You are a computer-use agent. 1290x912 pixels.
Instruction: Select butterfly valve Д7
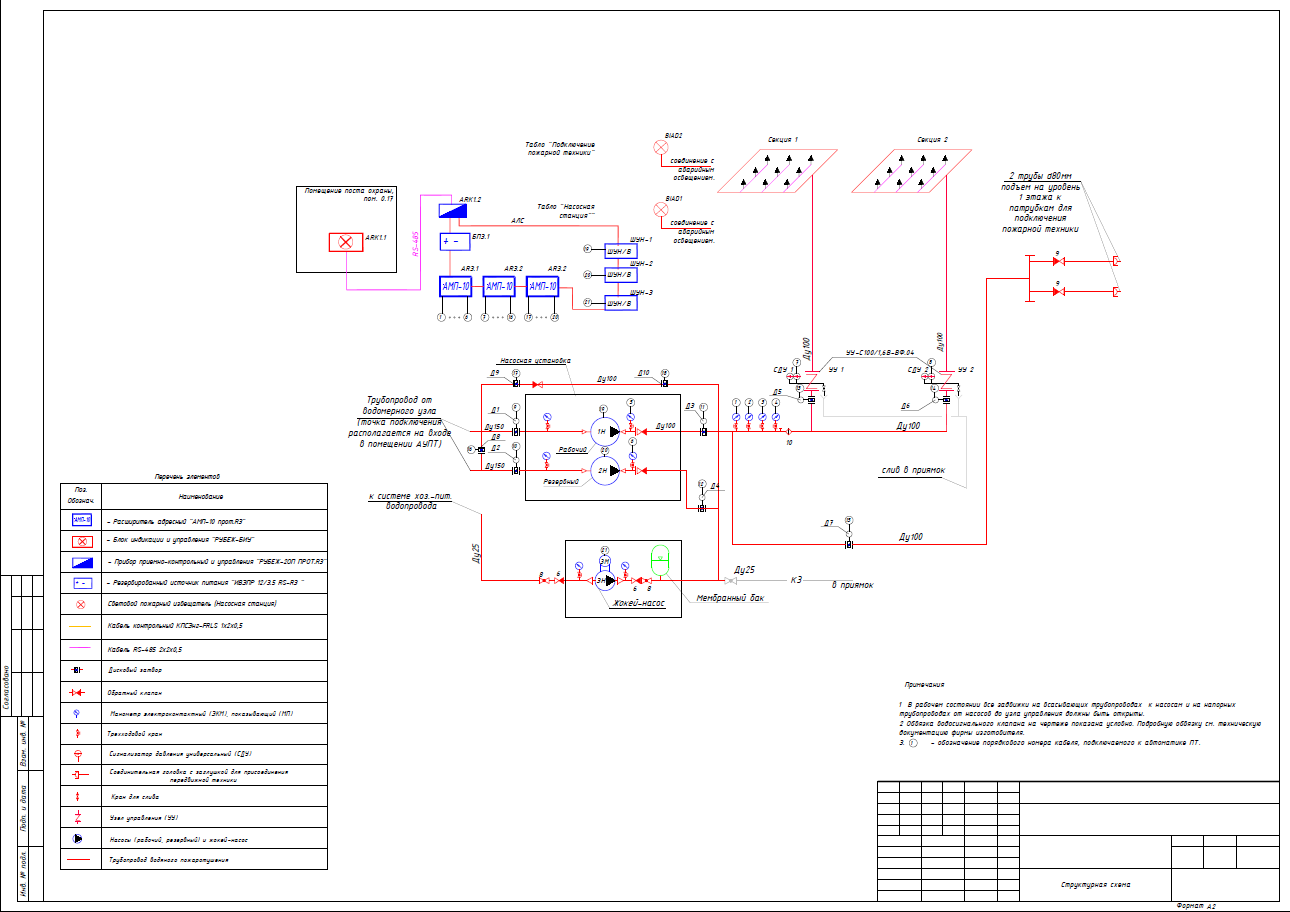pos(849,543)
